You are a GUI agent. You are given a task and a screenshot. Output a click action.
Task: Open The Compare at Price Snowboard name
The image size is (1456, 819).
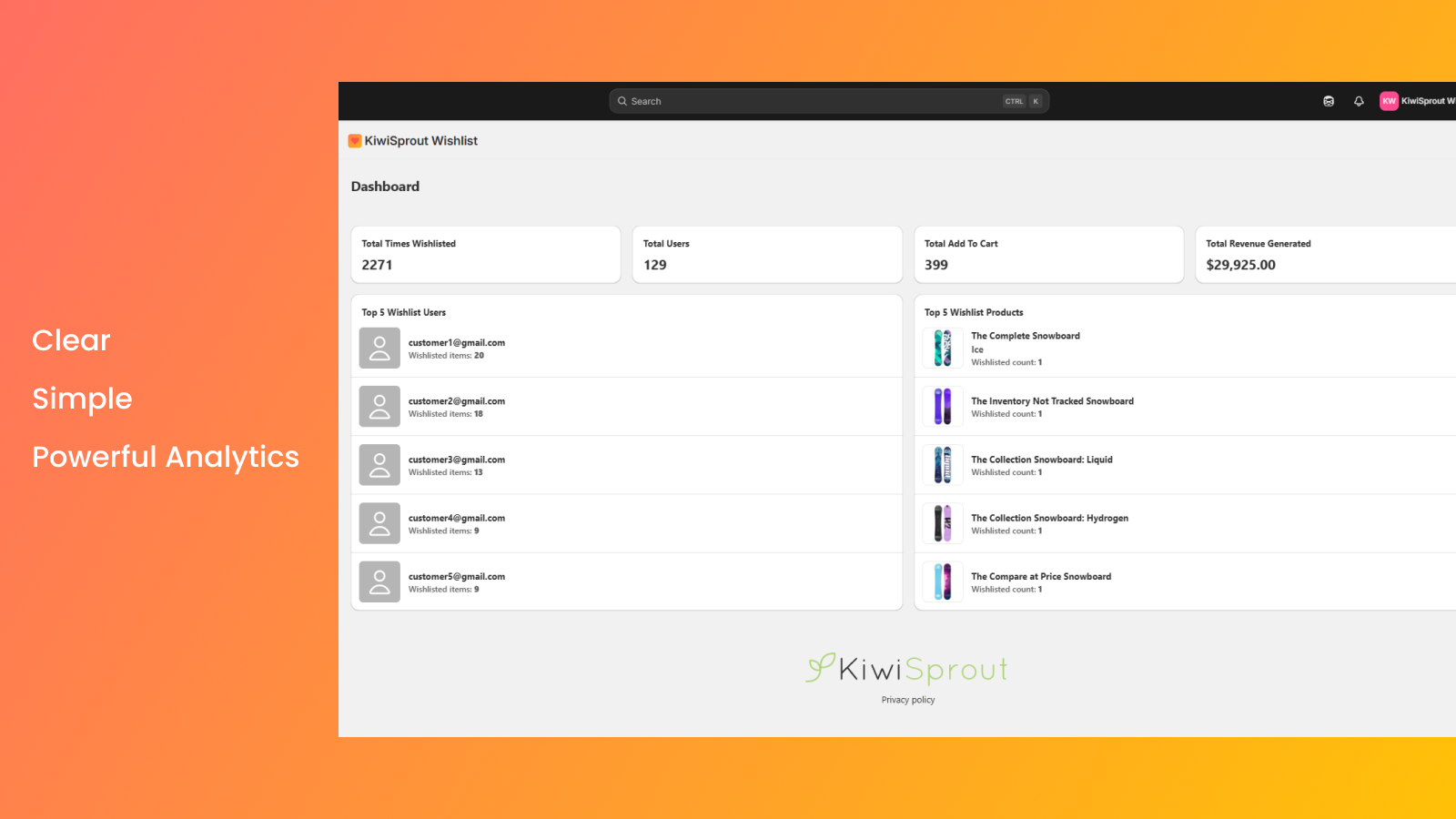pos(1041,576)
